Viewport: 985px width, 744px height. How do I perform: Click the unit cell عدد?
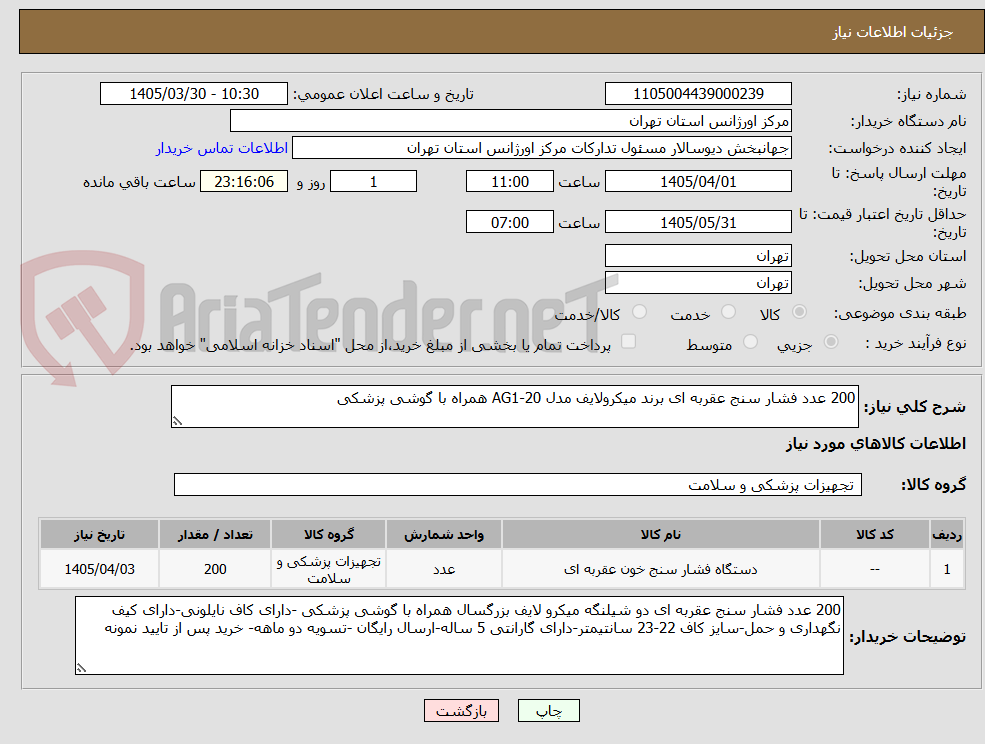click(444, 569)
